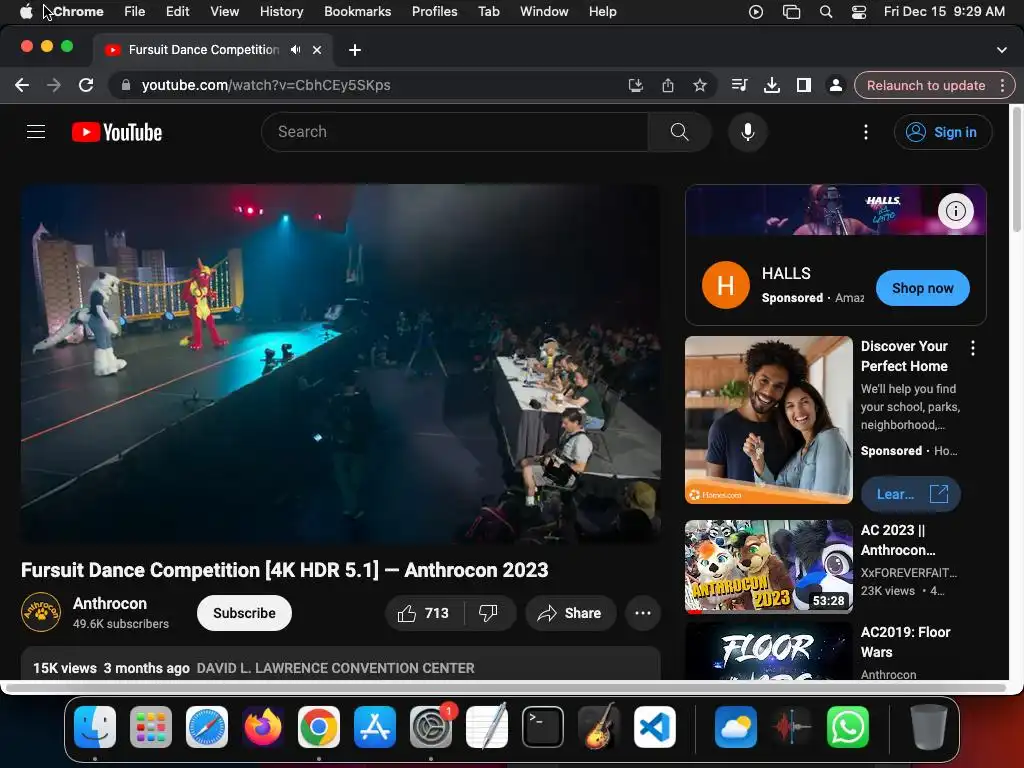Close the Fursuit Dance Competition tab

[317, 50]
